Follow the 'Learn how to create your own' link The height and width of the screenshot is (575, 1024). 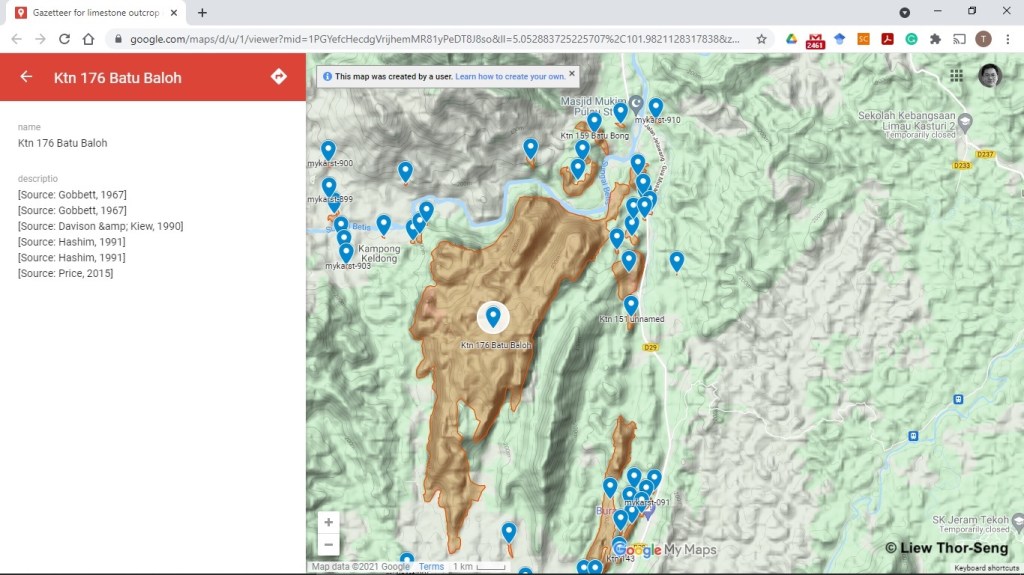(510, 76)
